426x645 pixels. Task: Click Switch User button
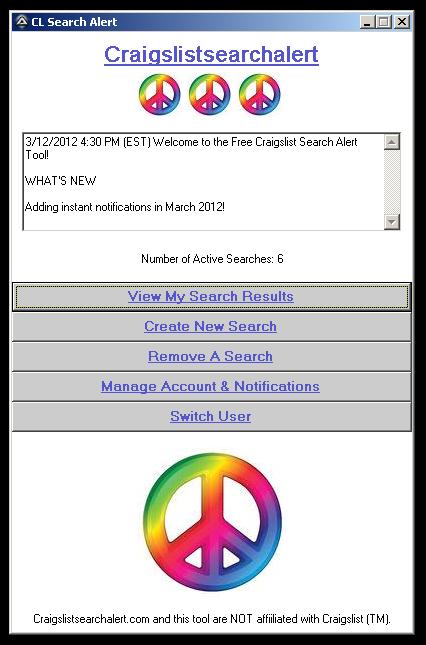pyautogui.click(x=211, y=416)
